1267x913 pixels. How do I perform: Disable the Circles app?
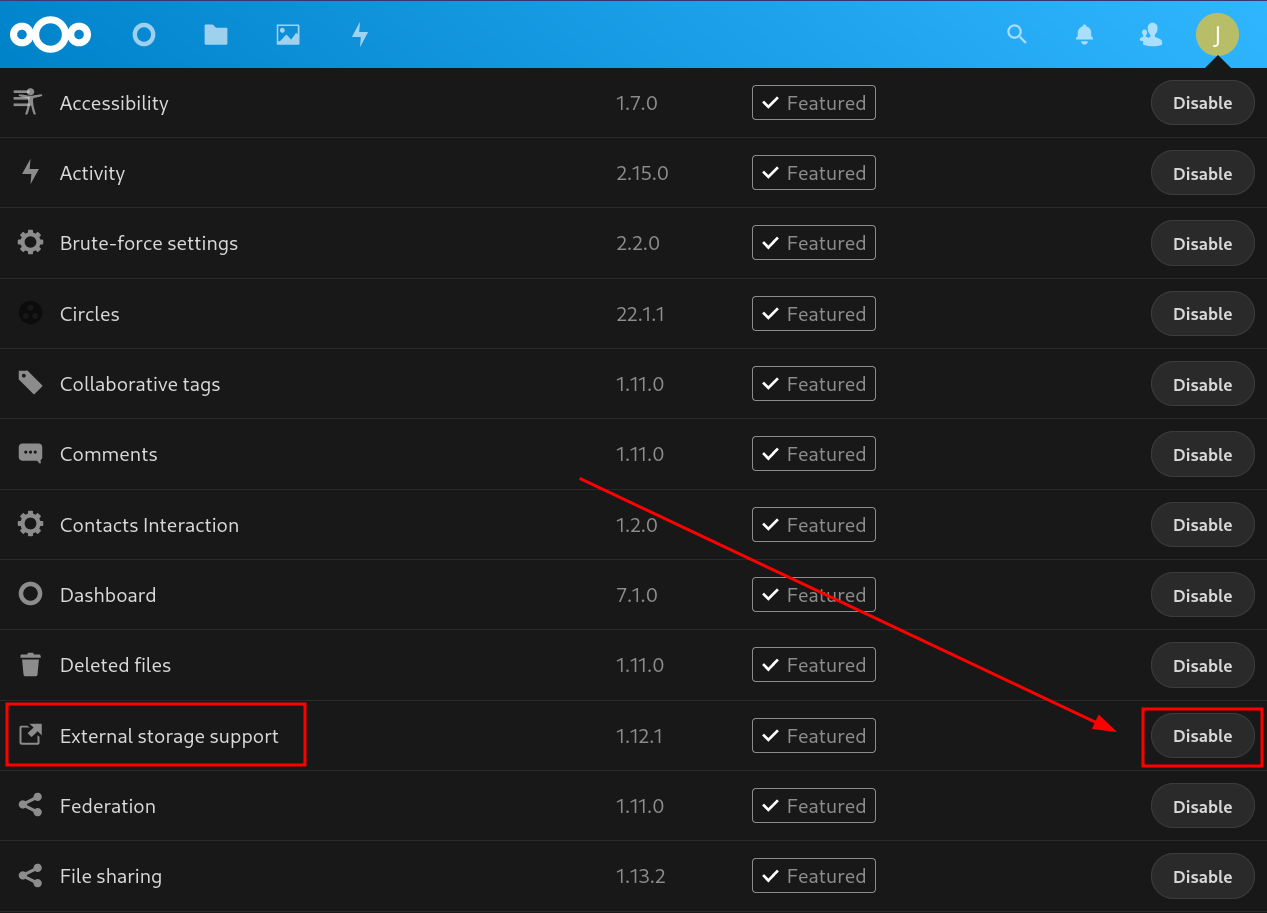[1202, 314]
